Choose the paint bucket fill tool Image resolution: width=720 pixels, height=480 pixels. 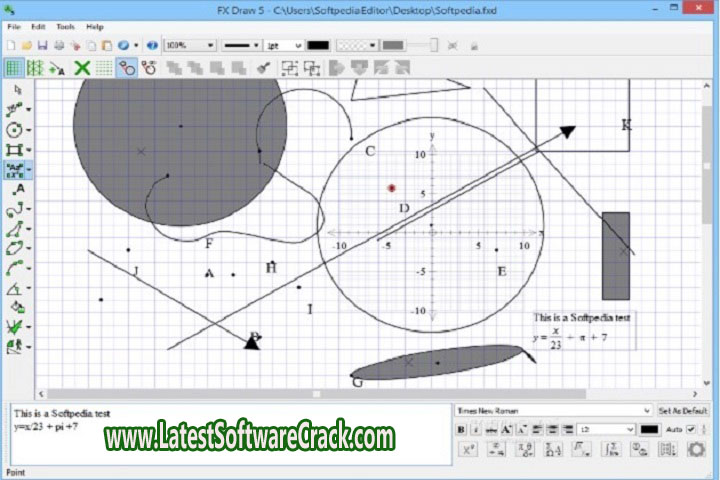[15, 307]
